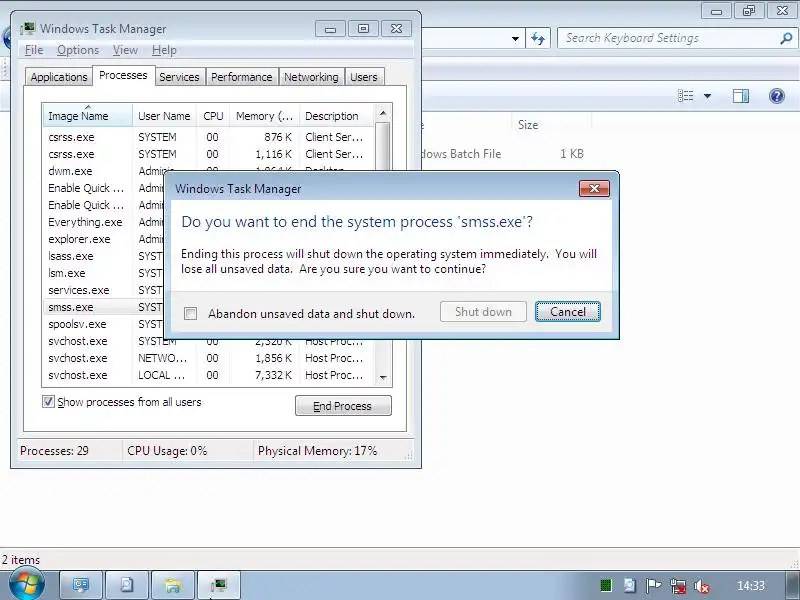
Task: Sort processes by Image Name column
Action: click(88, 116)
